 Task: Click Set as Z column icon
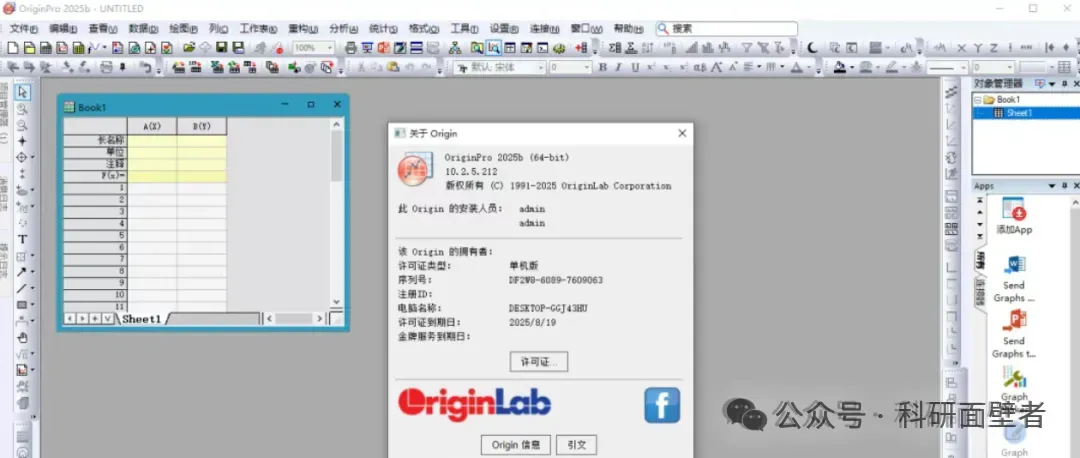(x=994, y=48)
